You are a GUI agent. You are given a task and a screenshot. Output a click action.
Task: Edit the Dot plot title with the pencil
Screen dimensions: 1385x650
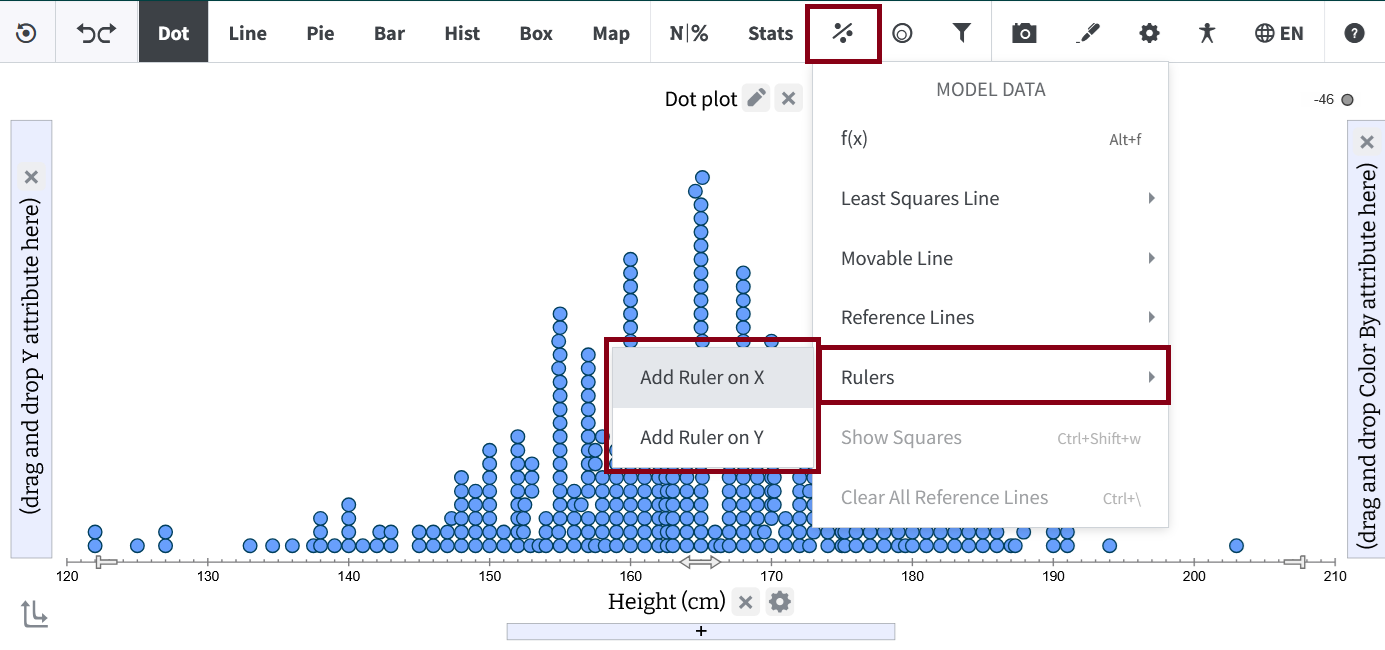tap(757, 98)
